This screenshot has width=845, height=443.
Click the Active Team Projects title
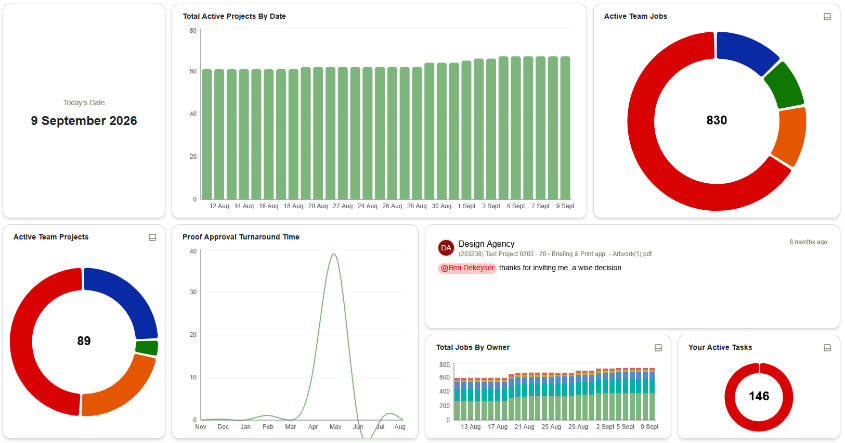click(x=51, y=237)
